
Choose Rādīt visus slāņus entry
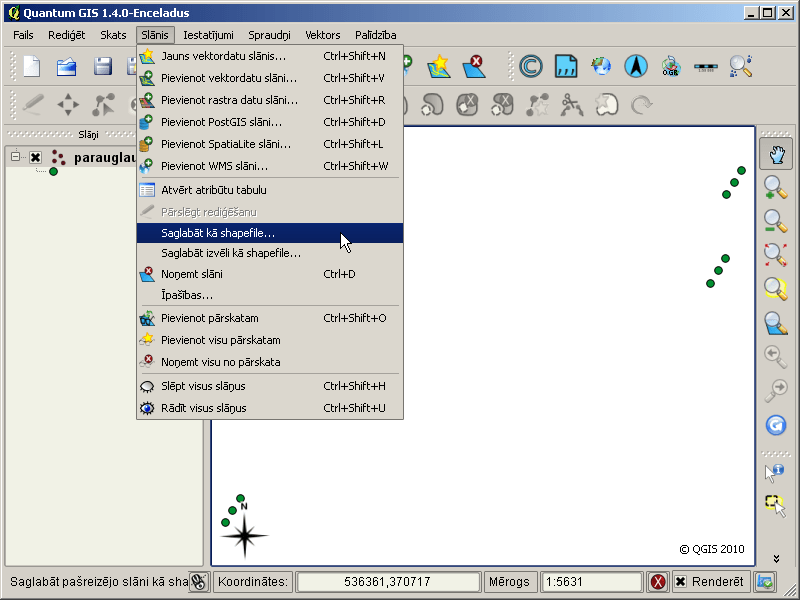(x=270, y=408)
